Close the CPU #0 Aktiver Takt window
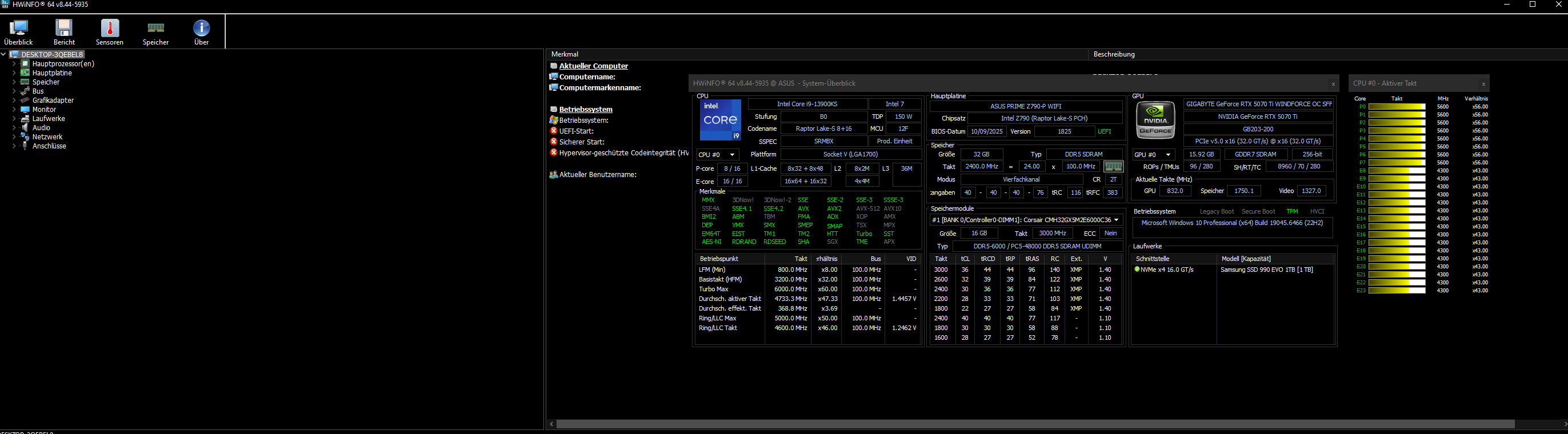The image size is (1568, 434). click(1483, 84)
